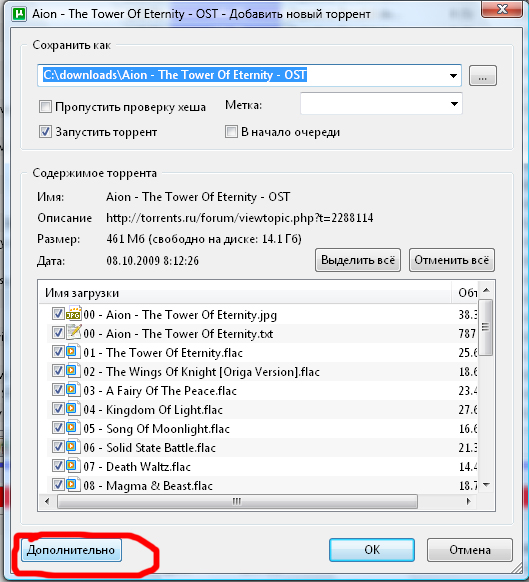Uncheck Запустить торрент checkbox
529x582 pixels.
point(45,132)
